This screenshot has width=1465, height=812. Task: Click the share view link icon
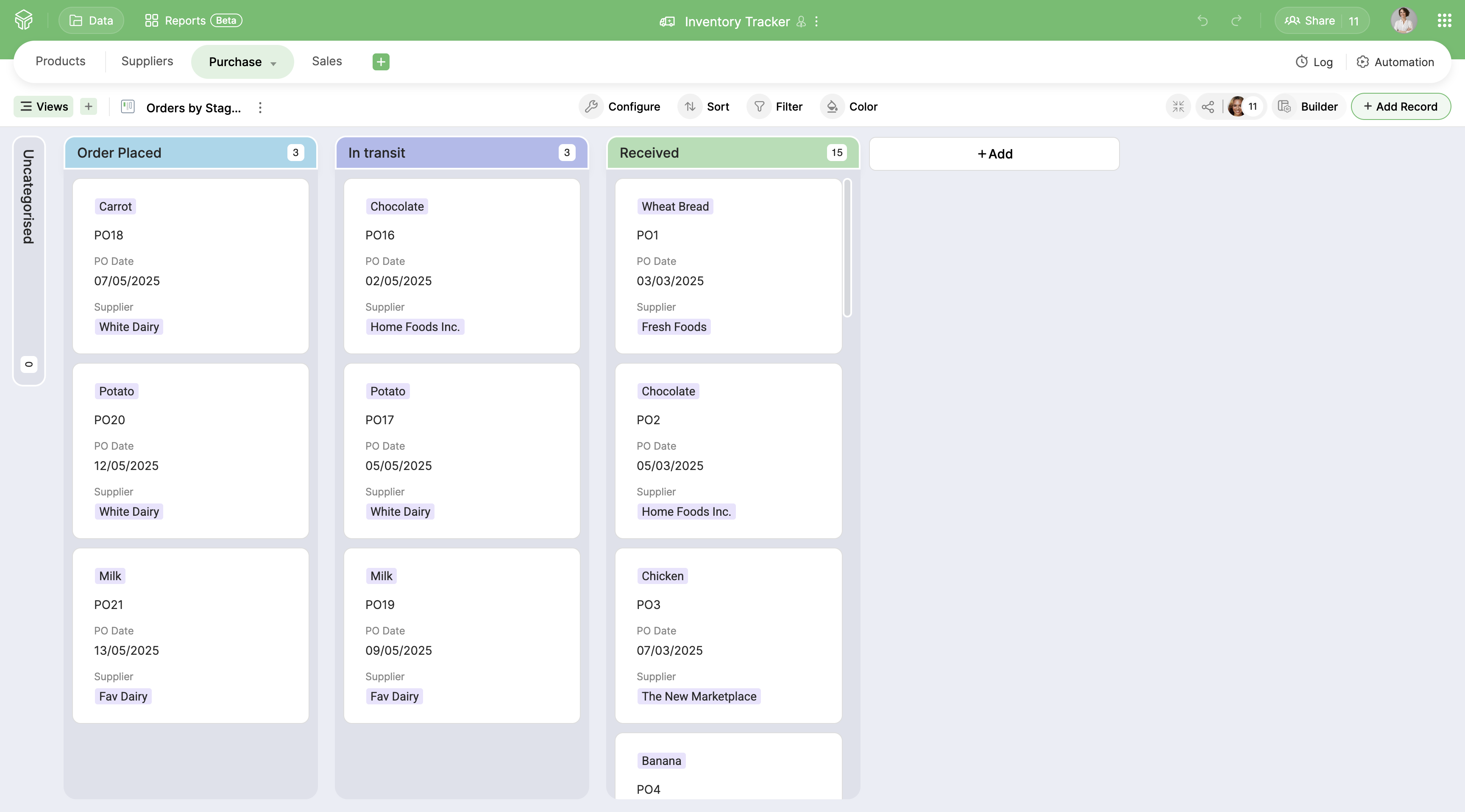pyautogui.click(x=1208, y=106)
